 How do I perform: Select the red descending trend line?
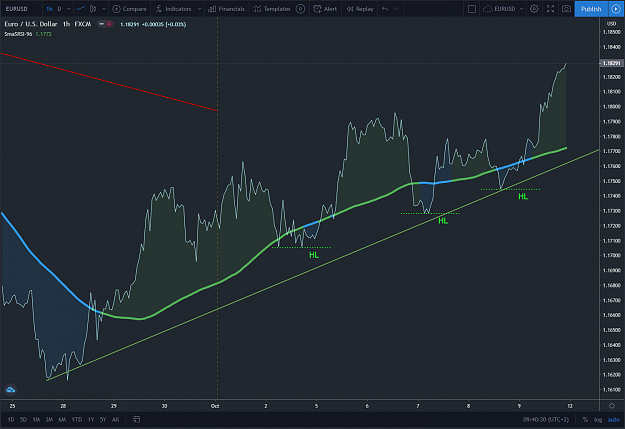pyautogui.click(x=108, y=82)
